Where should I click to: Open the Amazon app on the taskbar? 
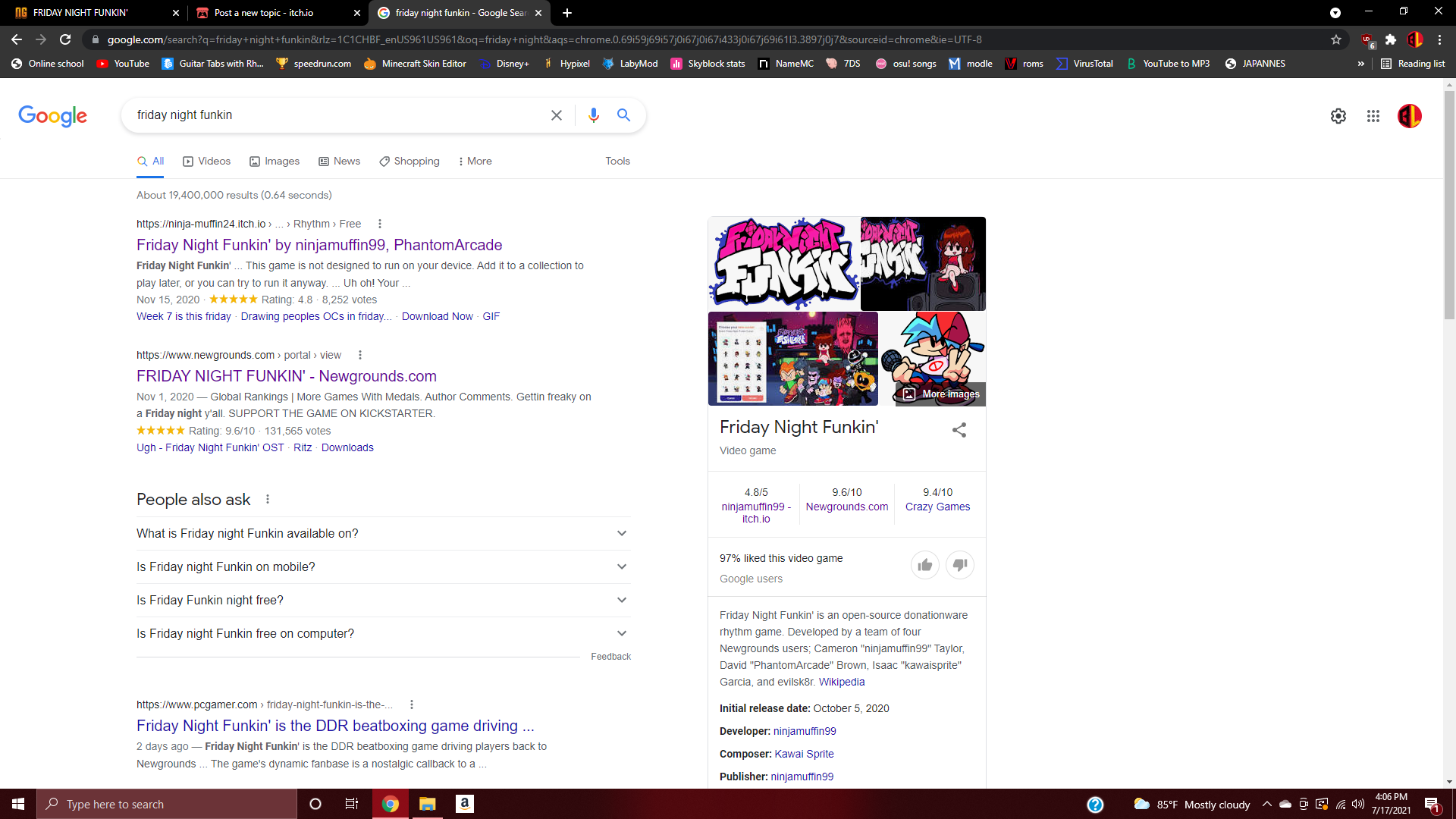465,804
